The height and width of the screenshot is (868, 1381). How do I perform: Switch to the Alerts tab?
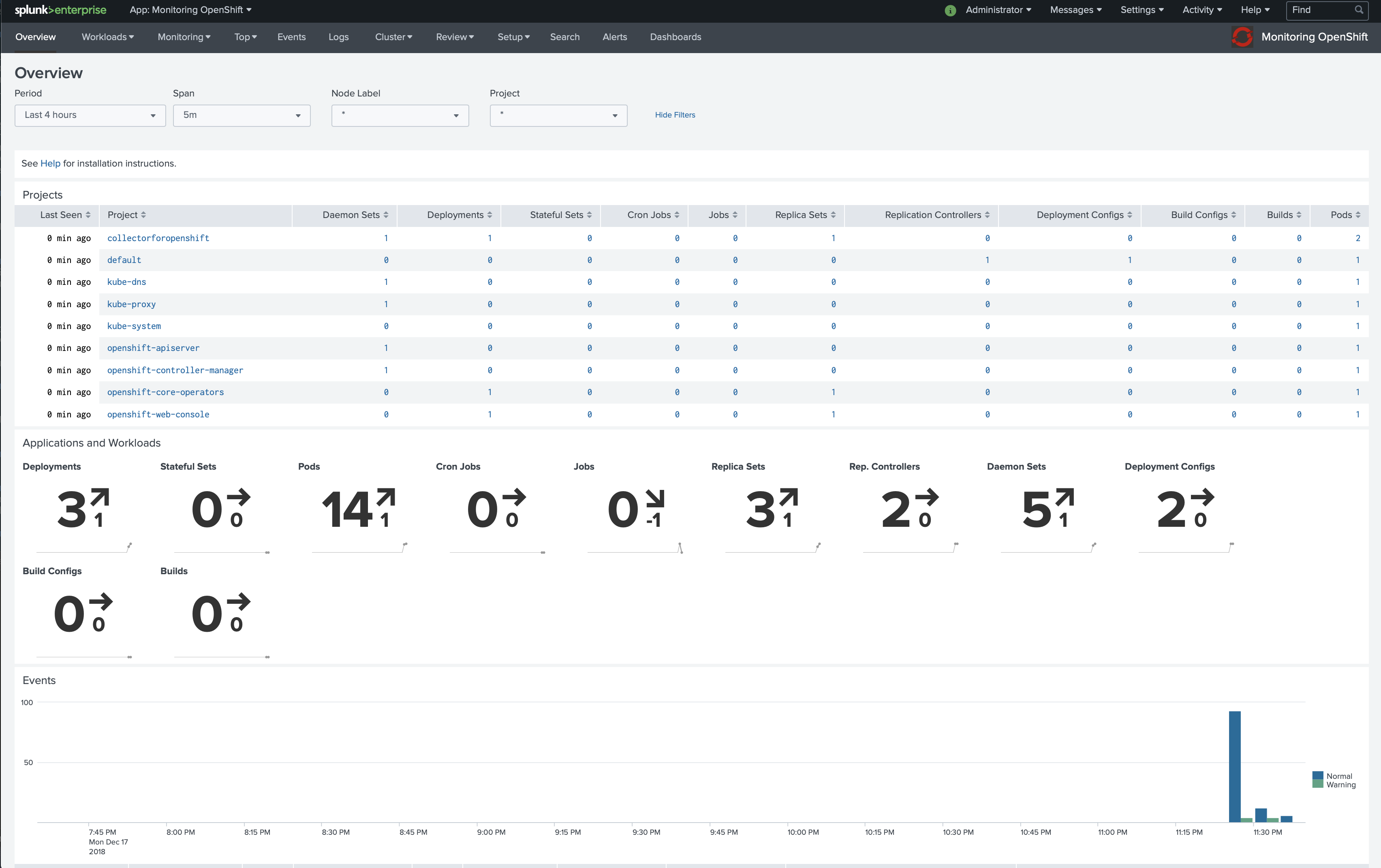click(x=614, y=37)
